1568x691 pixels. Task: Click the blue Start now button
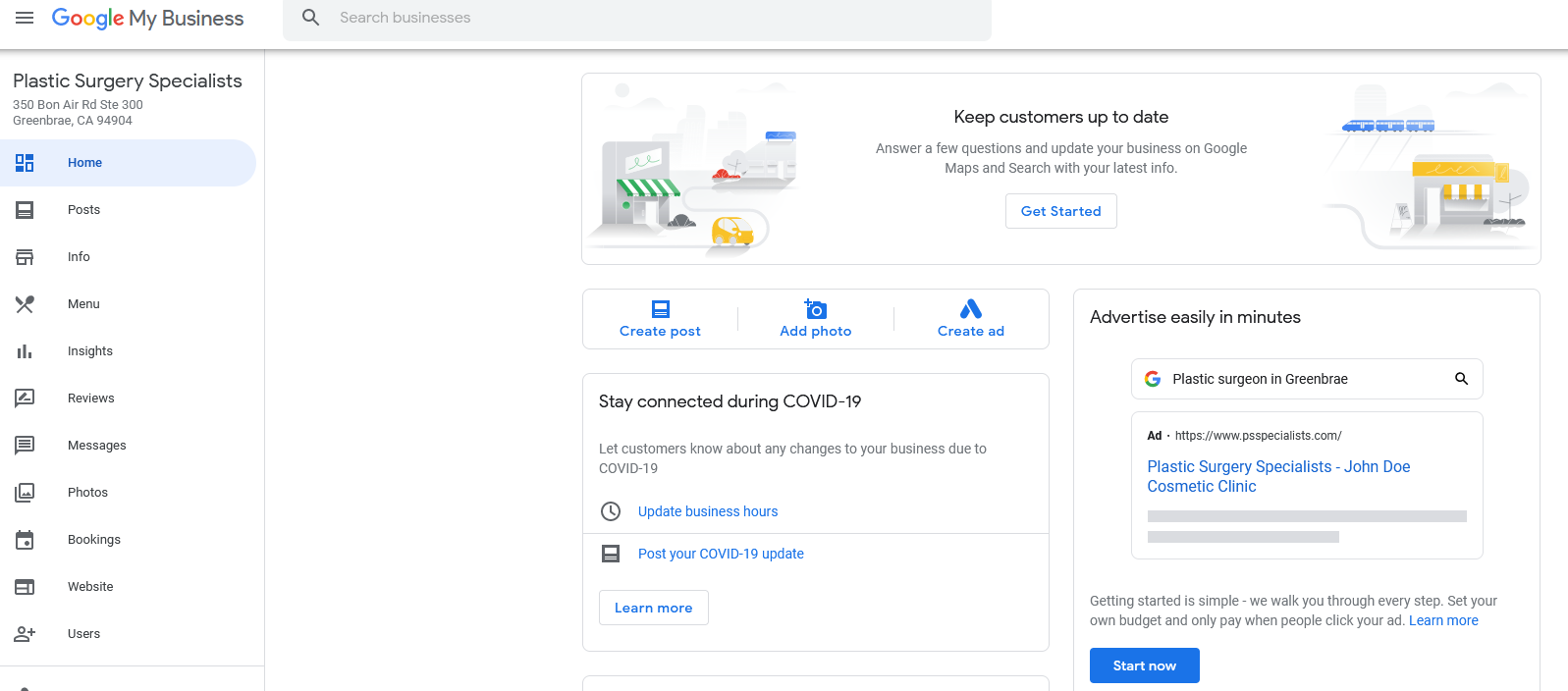[x=1145, y=665]
